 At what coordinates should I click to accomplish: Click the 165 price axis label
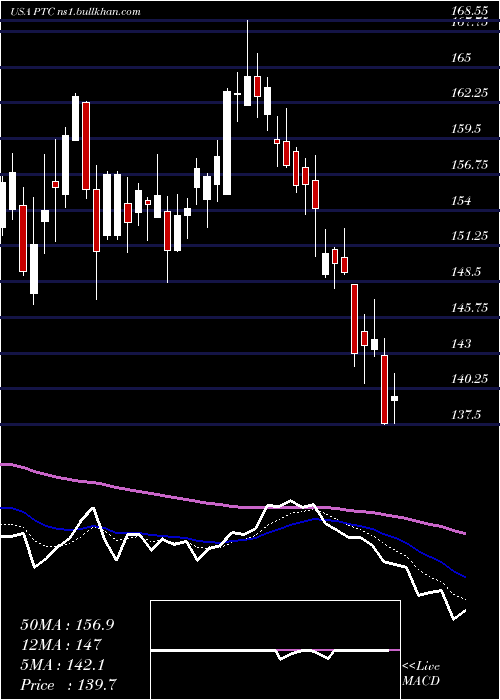(x=461, y=58)
